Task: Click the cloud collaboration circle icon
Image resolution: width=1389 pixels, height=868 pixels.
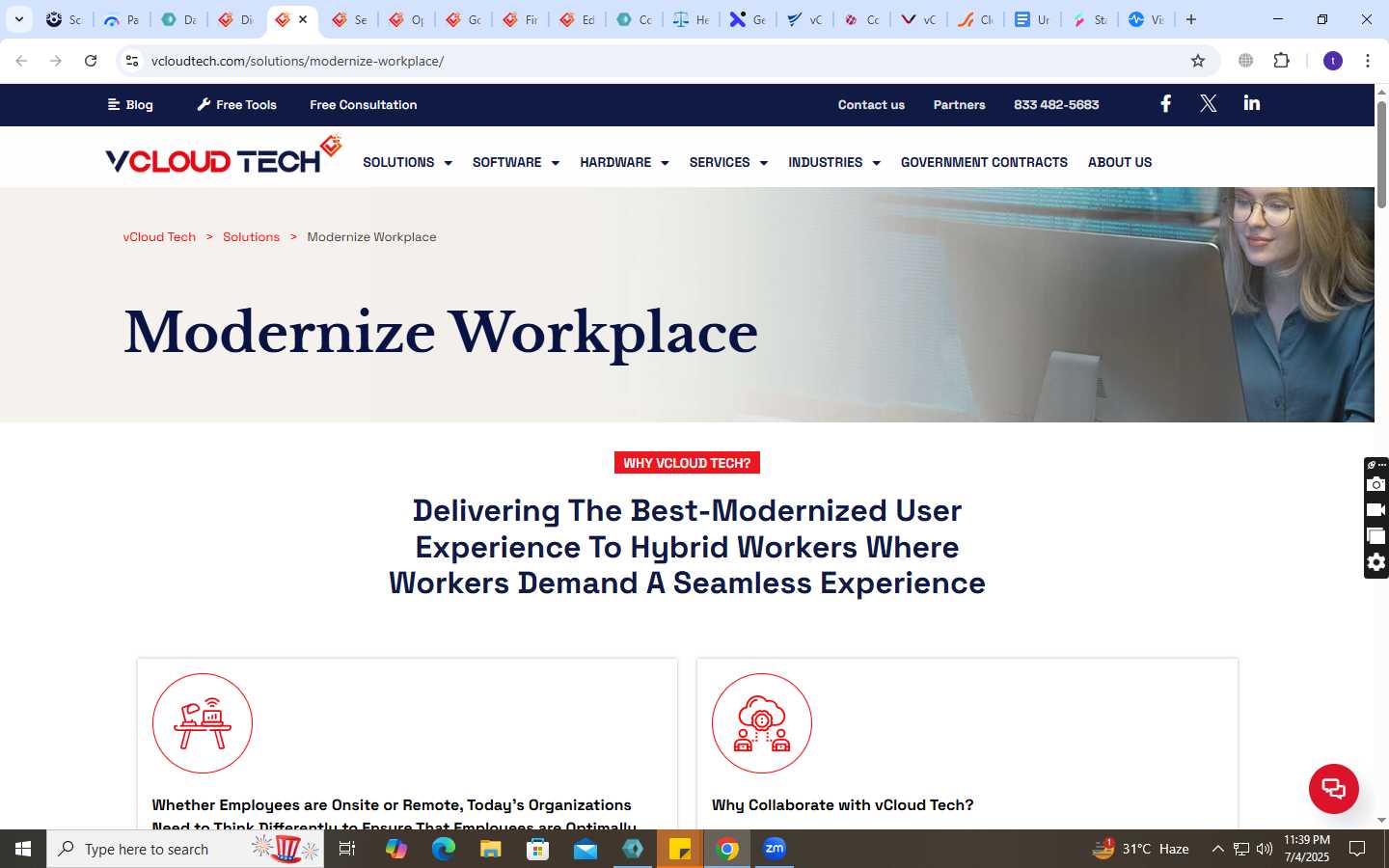Action: tap(762, 723)
